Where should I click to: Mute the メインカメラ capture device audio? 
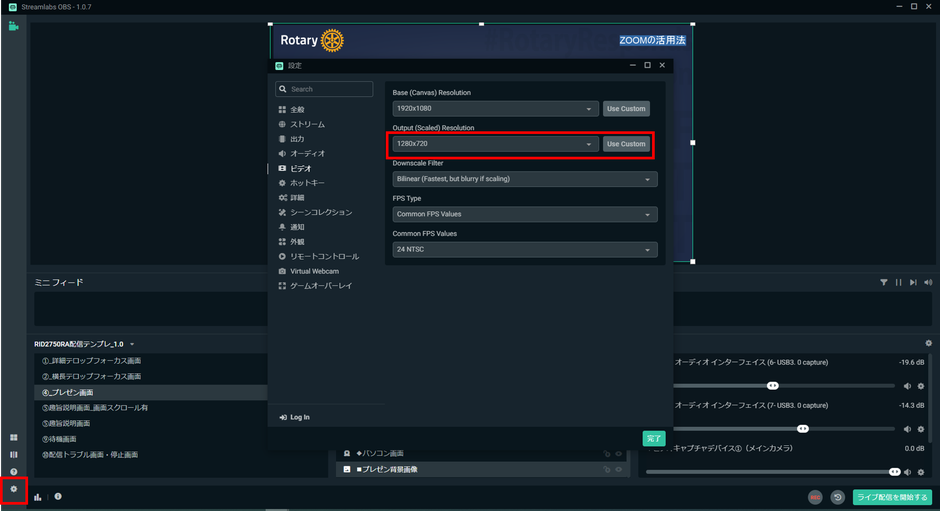[907, 472]
